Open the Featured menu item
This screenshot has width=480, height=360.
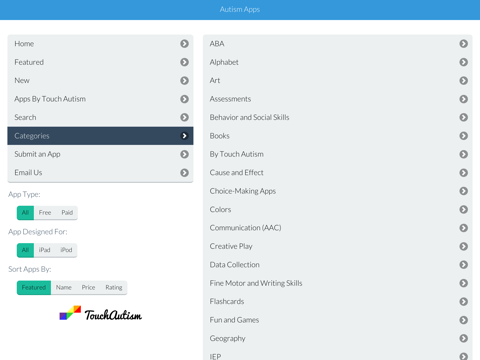[29, 62]
